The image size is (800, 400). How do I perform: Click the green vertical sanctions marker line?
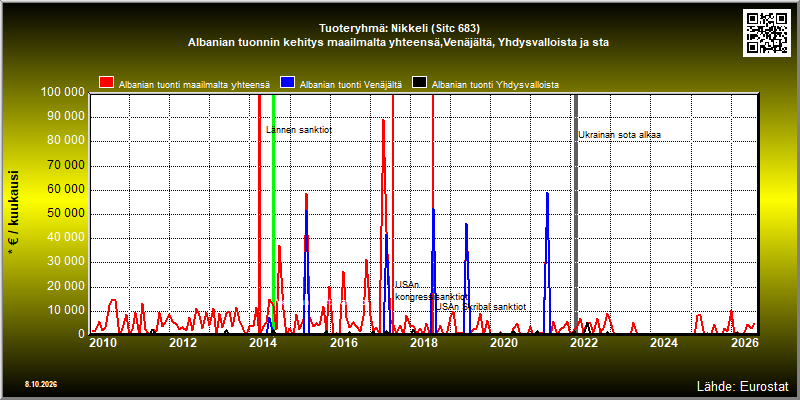click(x=273, y=212)
